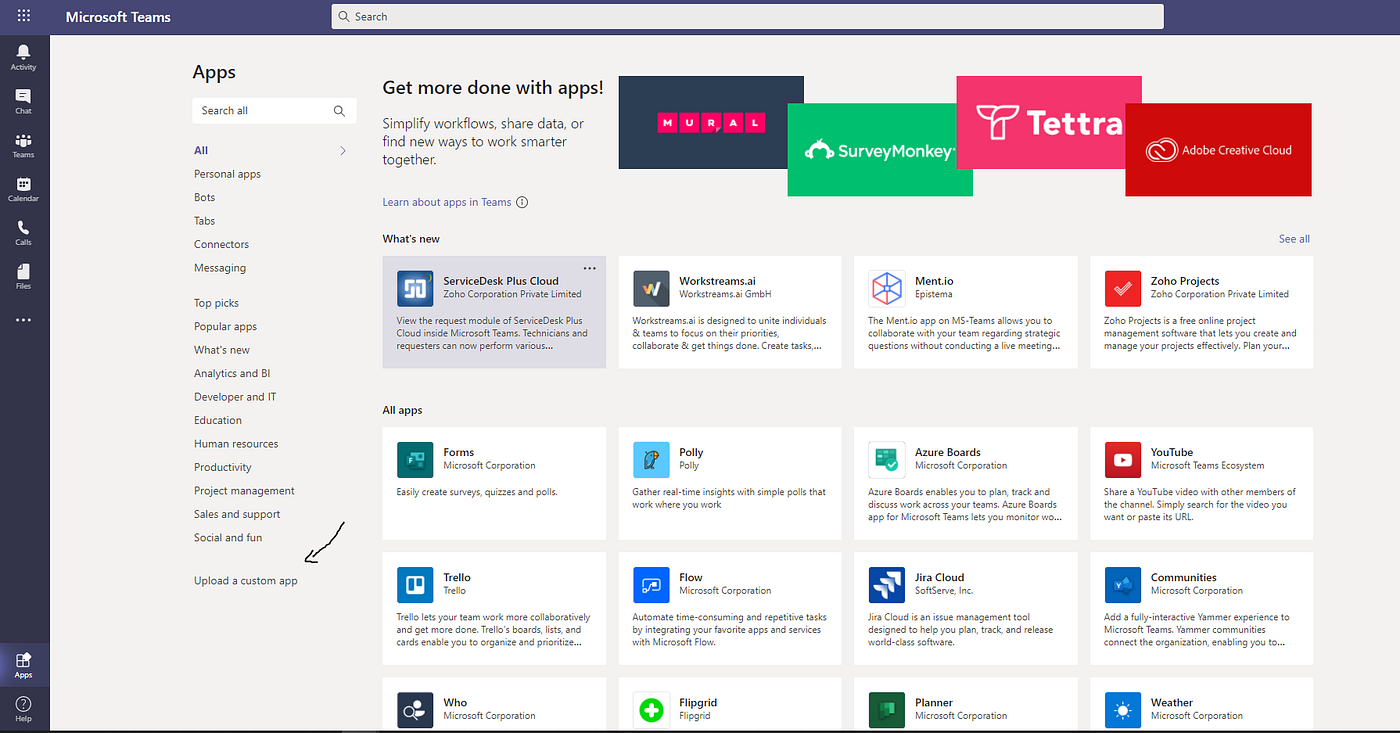Click the waffle app launcher icon
Screen dimensions: 1400x733
click(22, 16)
